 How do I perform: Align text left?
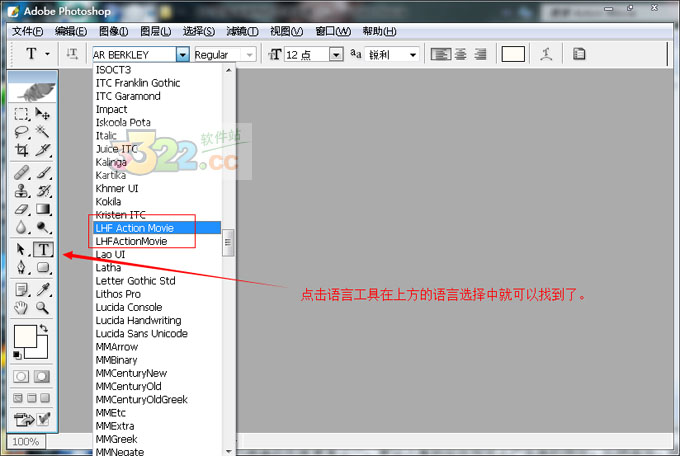click(440, 54)
